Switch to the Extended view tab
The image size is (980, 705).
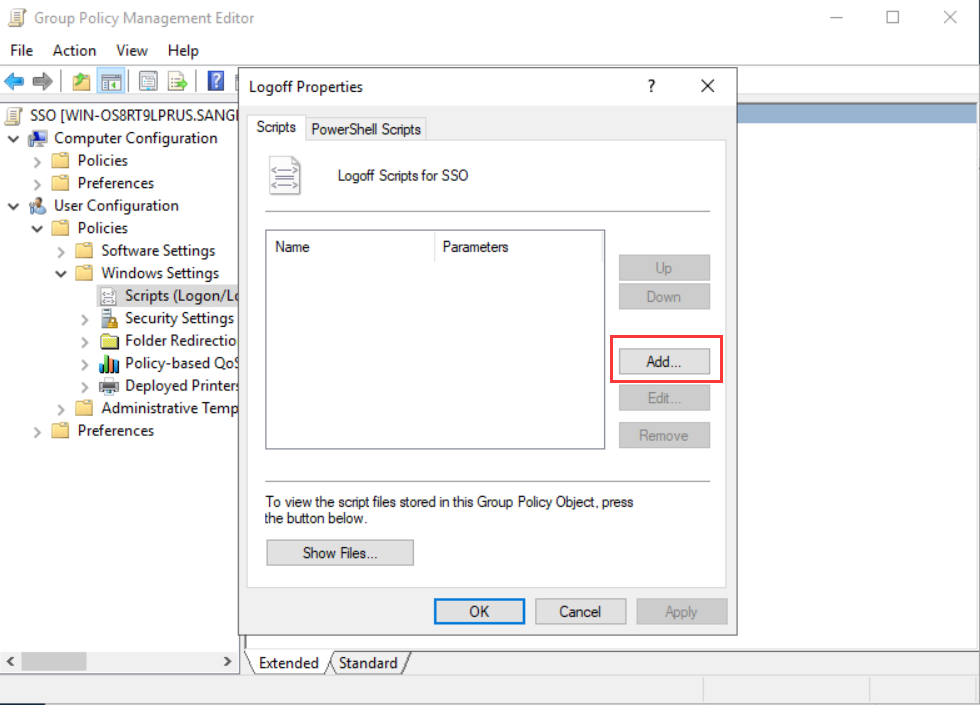click(x=289, y=662)
